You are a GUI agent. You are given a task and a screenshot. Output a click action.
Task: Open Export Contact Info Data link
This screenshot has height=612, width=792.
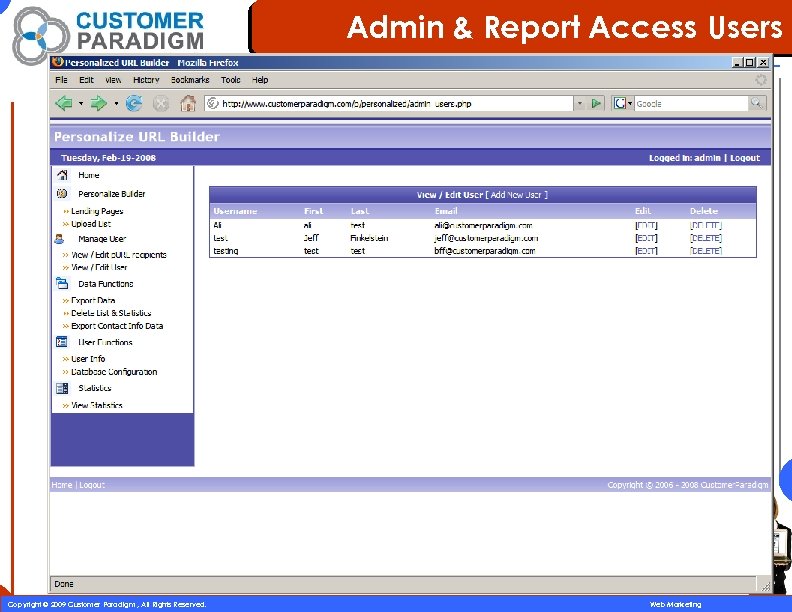117,326
